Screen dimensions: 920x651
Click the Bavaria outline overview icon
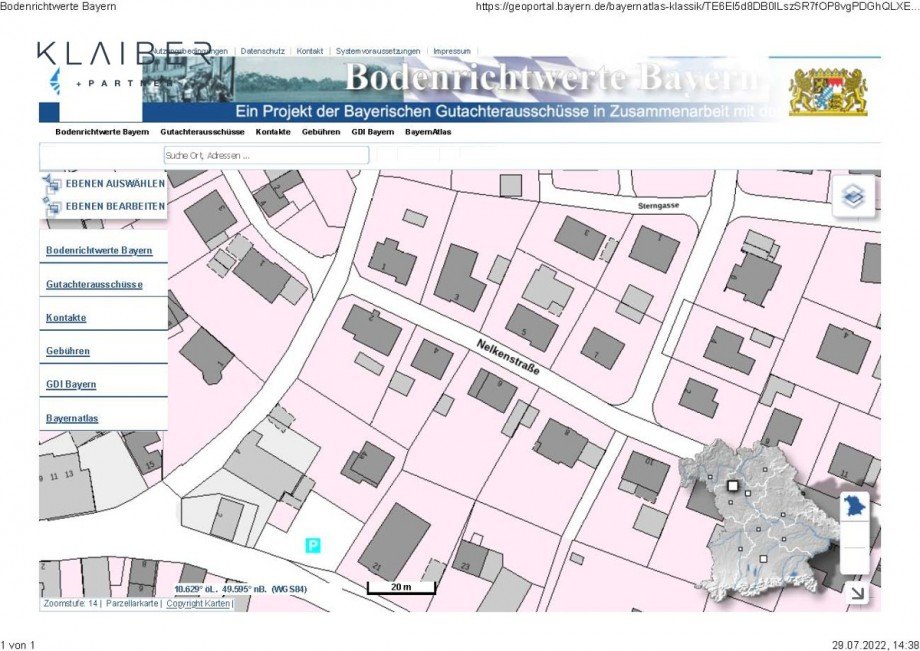click(854, 507)
